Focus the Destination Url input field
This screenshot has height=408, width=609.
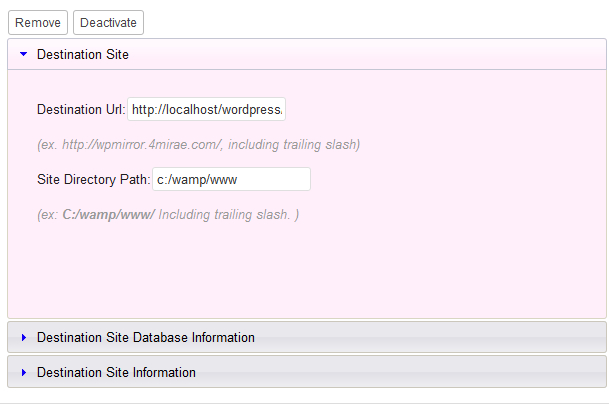[x=207, y=109]
